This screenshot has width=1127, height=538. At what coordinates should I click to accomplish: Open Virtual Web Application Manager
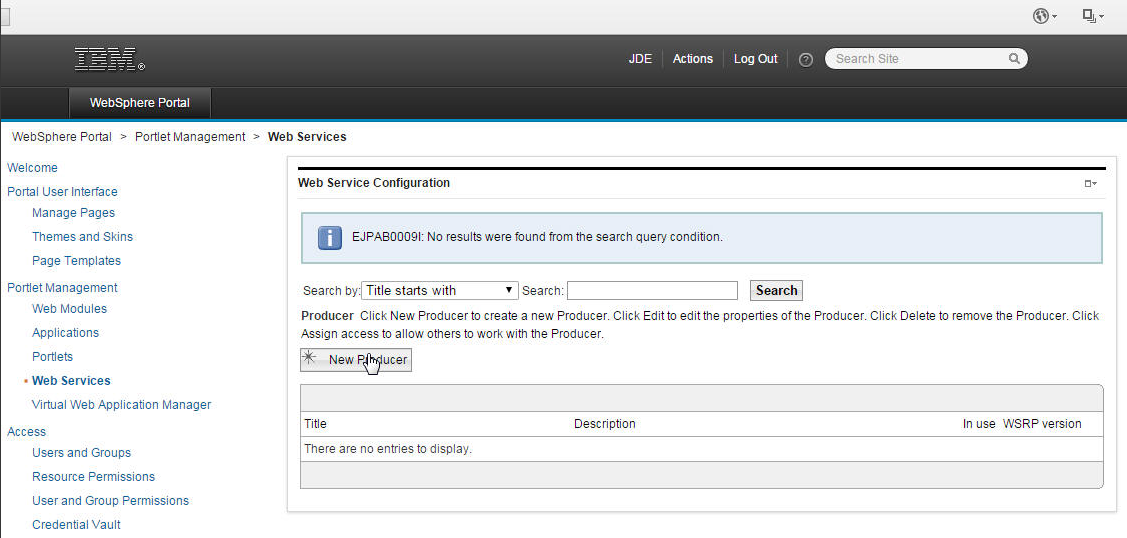click(121, 405)
